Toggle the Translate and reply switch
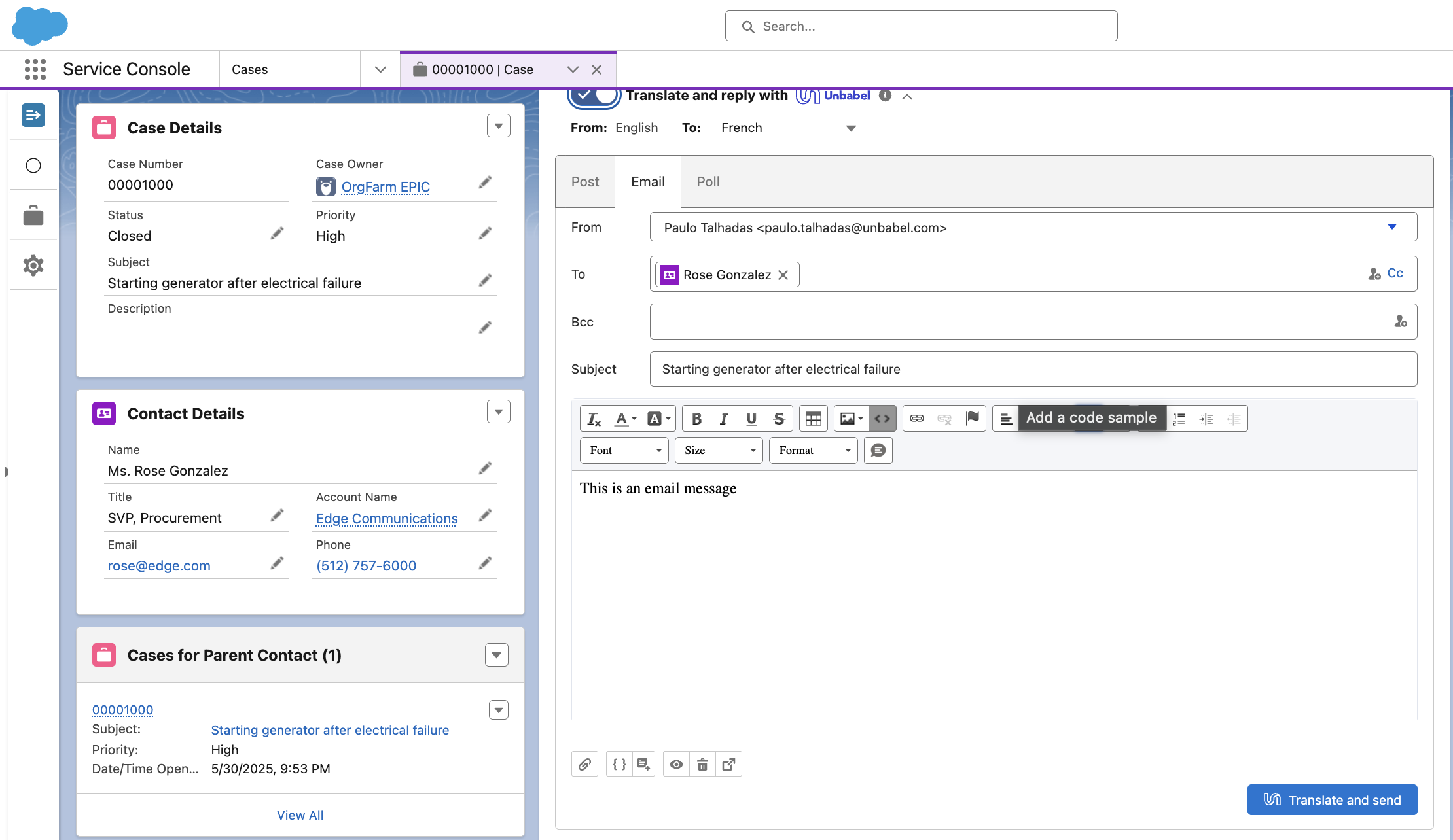This screenshot has width=1453, height=840. (x=594, y=96)
